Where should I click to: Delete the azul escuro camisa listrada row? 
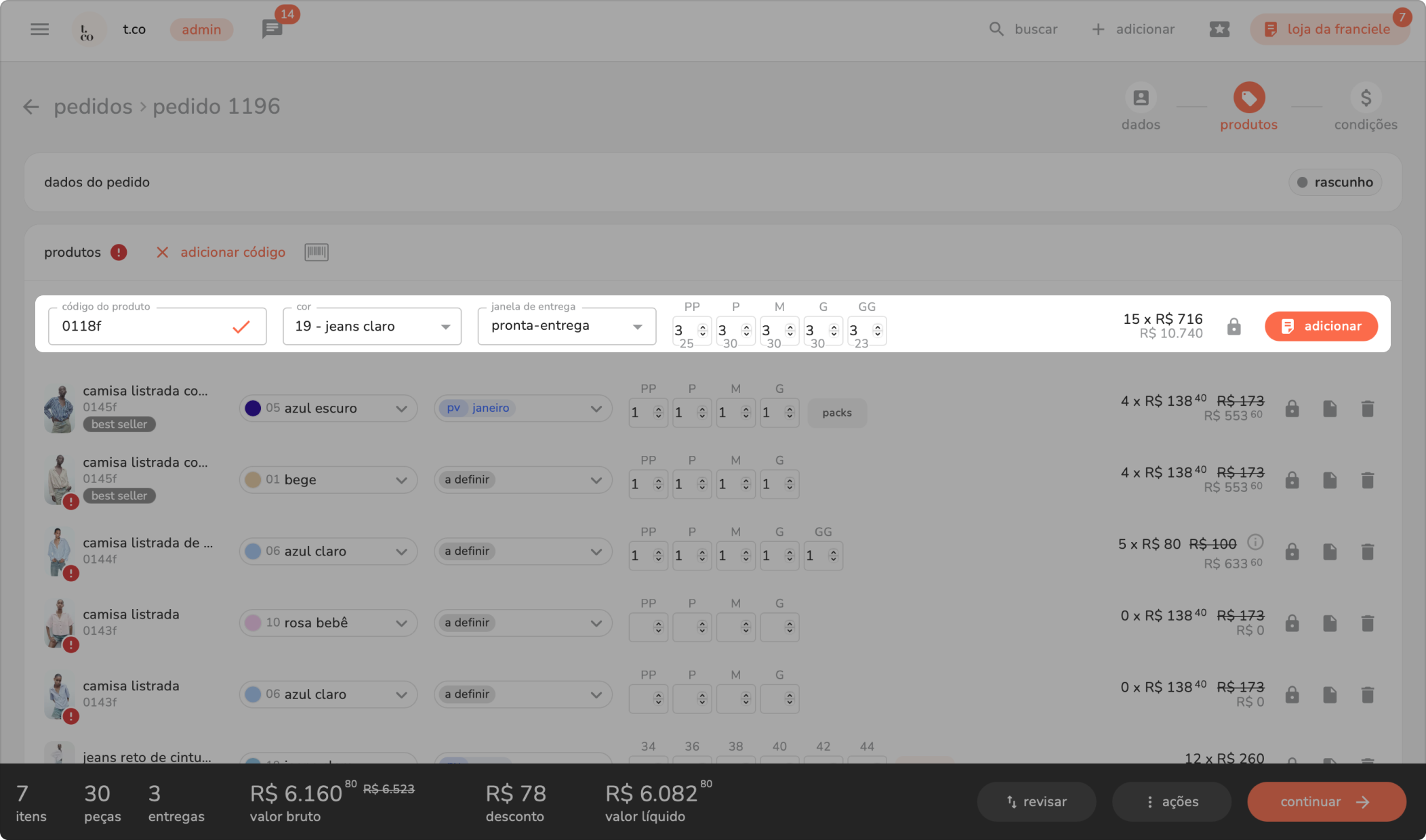pyautogui.click(x=1367, y=408)
